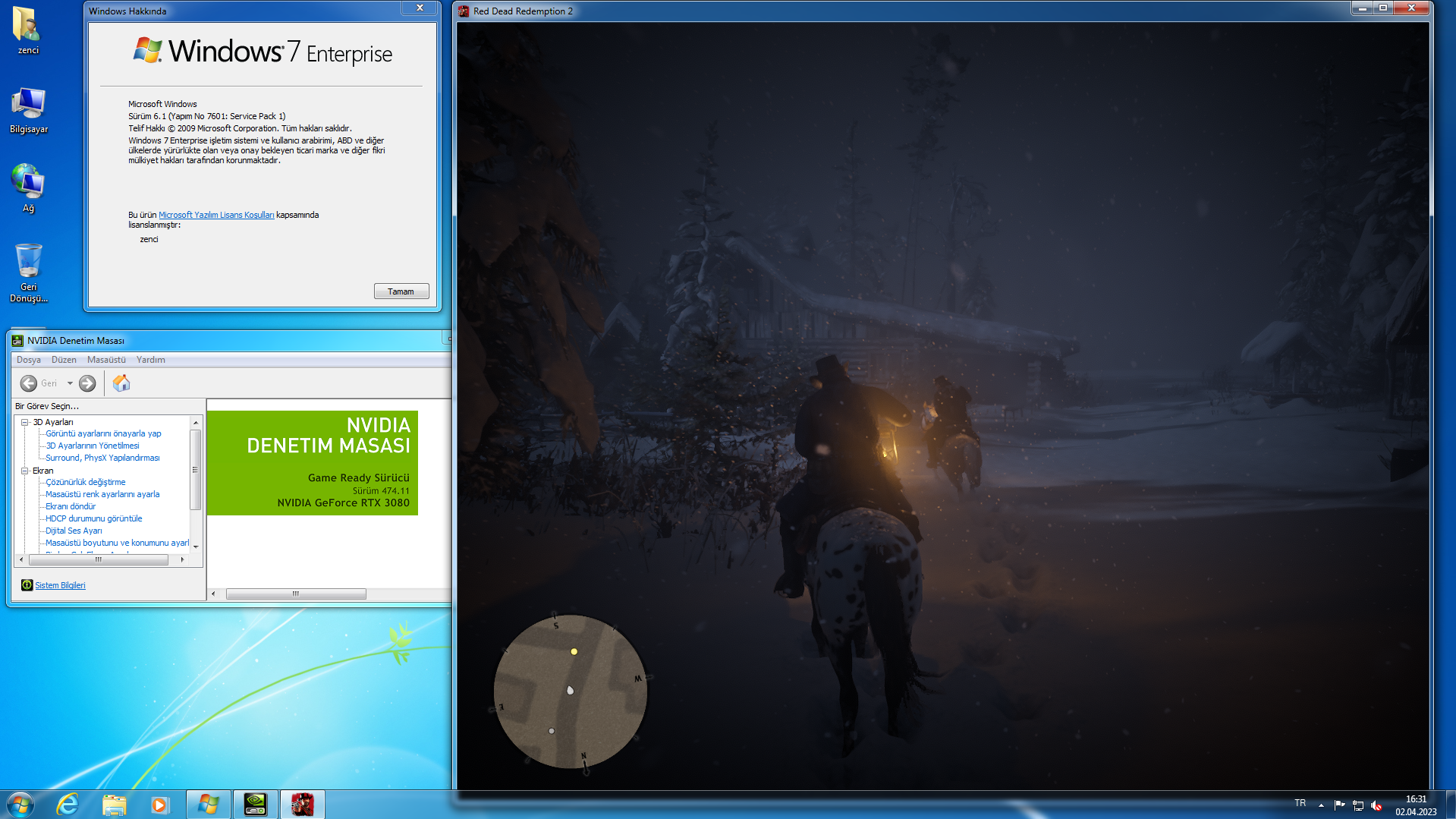The width and height of the screenshot is (1456, 819).
Task: Open Windows Media Player from taskbar
Action: coord(159,805)
